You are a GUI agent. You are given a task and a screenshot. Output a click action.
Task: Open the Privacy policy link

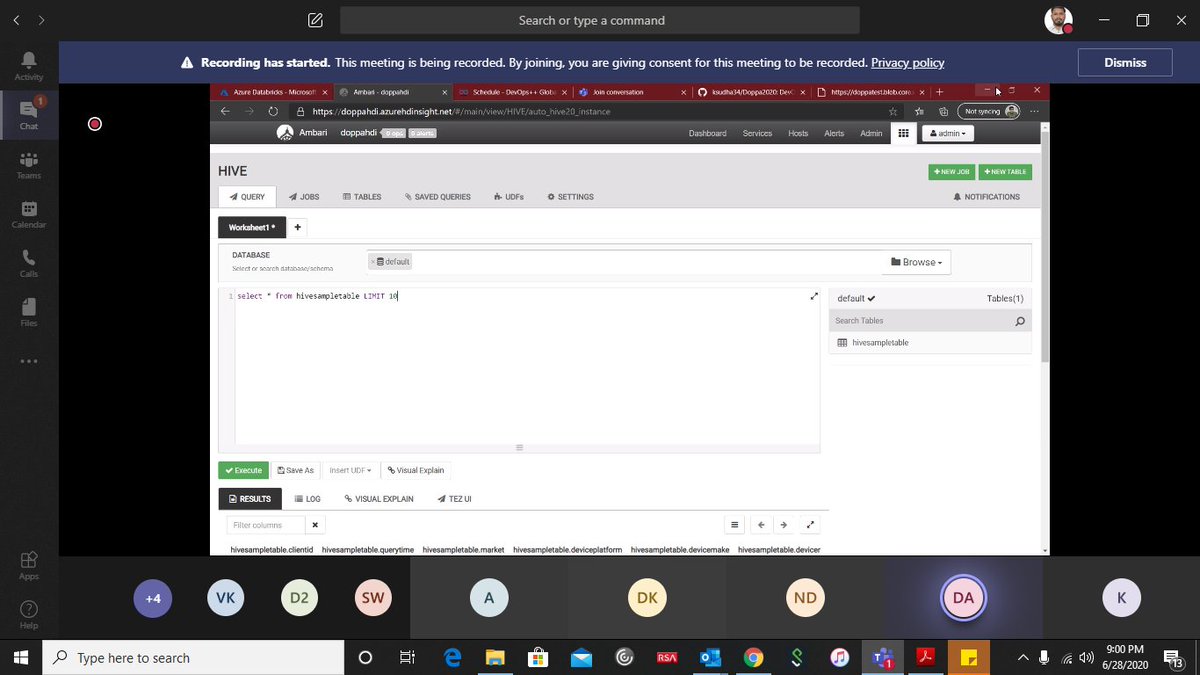tap(908, 62)
